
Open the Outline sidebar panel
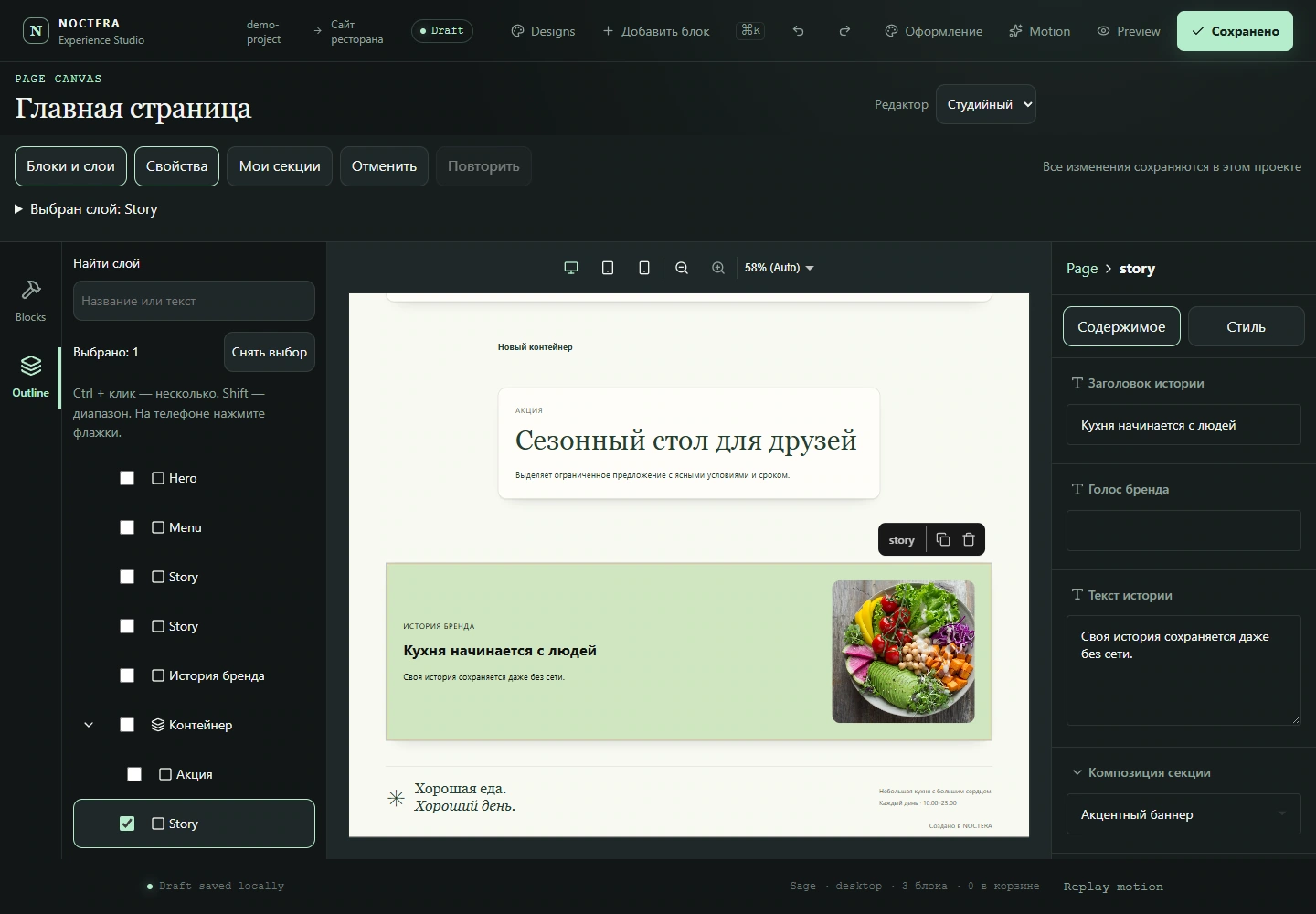tap(30, 377)
